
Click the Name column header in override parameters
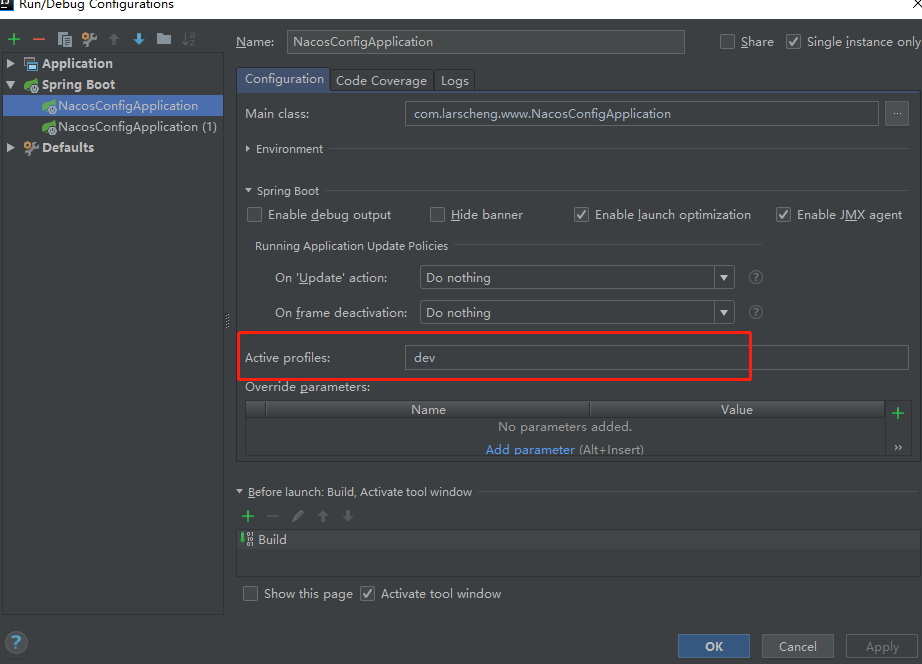click(x=428, y=409)
